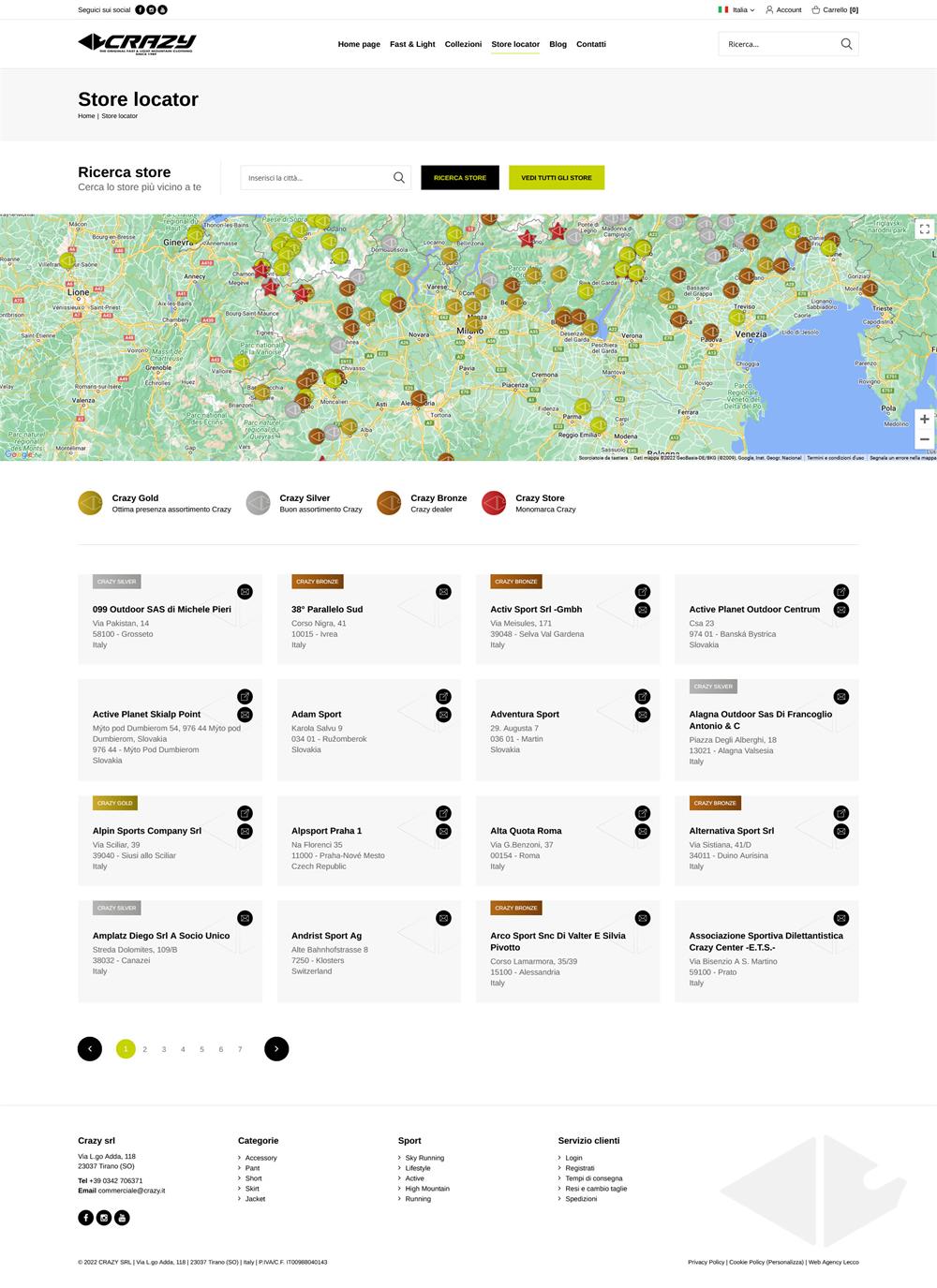Open Blog menu item

[x=558, y=44]
